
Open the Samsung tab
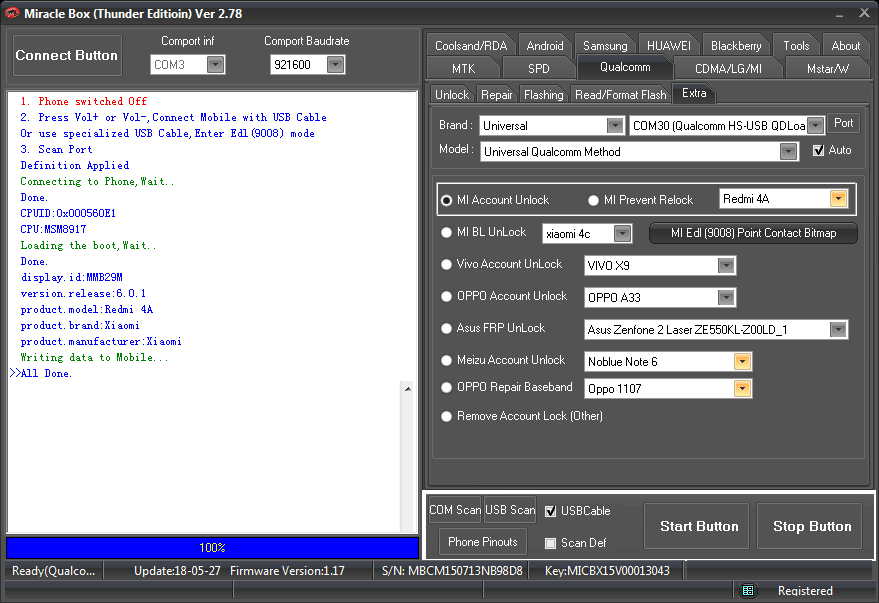tap(605, 45)
